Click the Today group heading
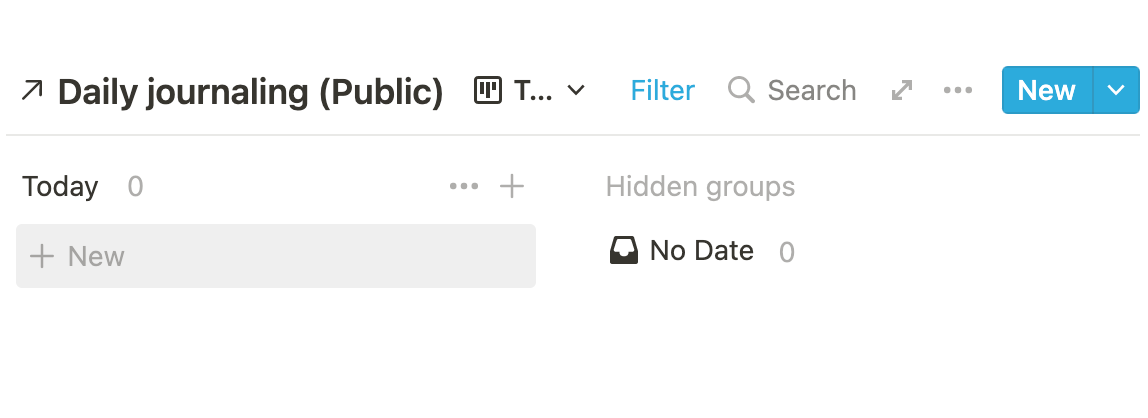Image resolution: width=1148 pixels, height=418 pixels. (60, 187)
